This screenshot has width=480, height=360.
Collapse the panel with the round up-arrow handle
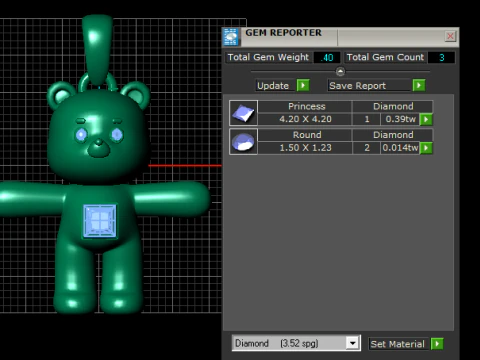(340, 71)
